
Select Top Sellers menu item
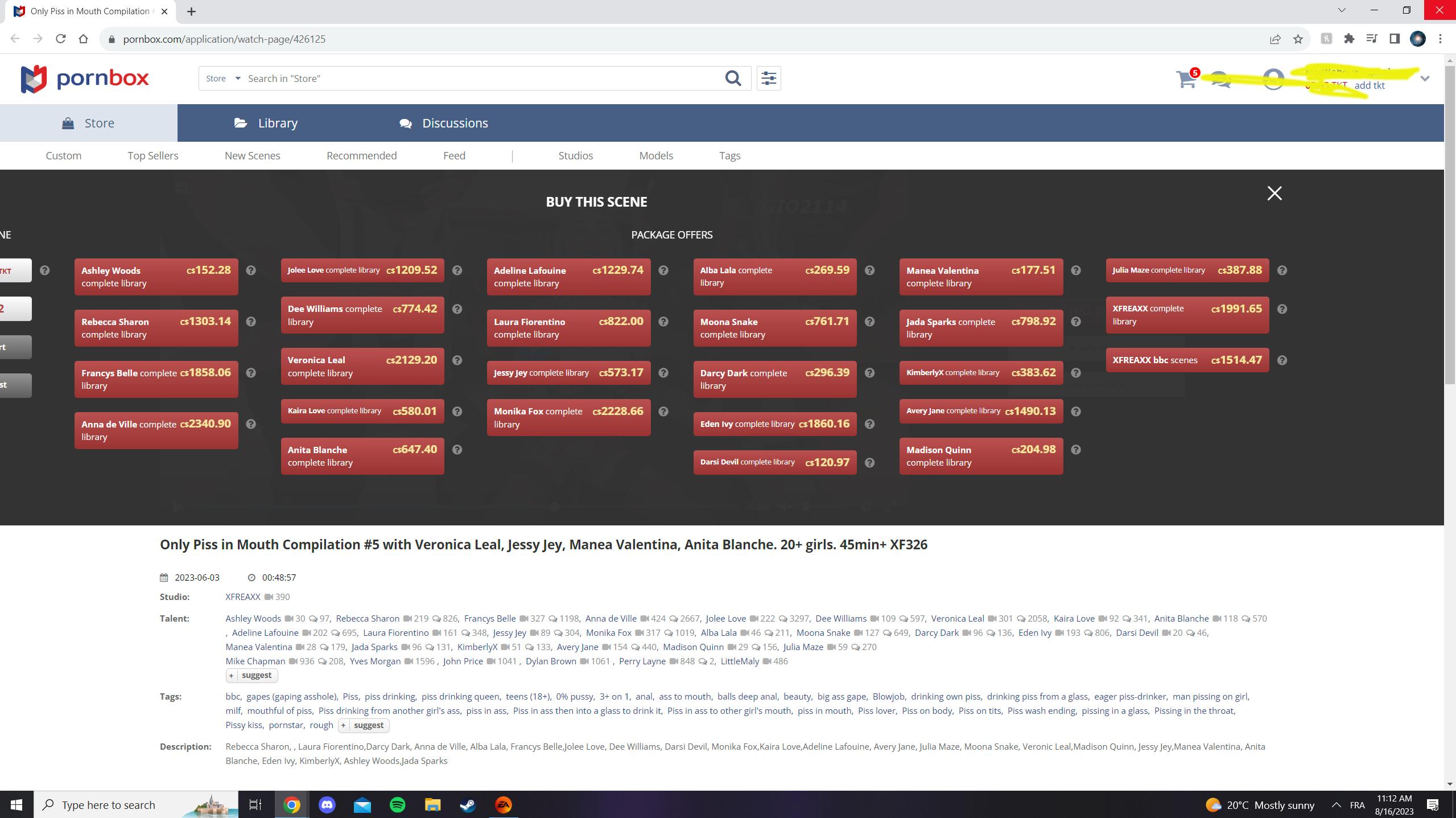click(x=152, y=156)
